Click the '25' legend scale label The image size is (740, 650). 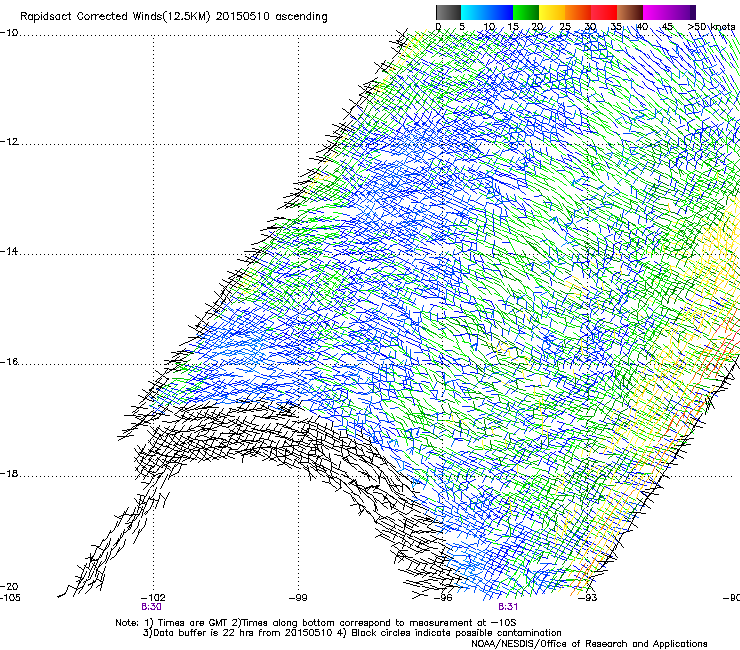click(x=564, y=27)
